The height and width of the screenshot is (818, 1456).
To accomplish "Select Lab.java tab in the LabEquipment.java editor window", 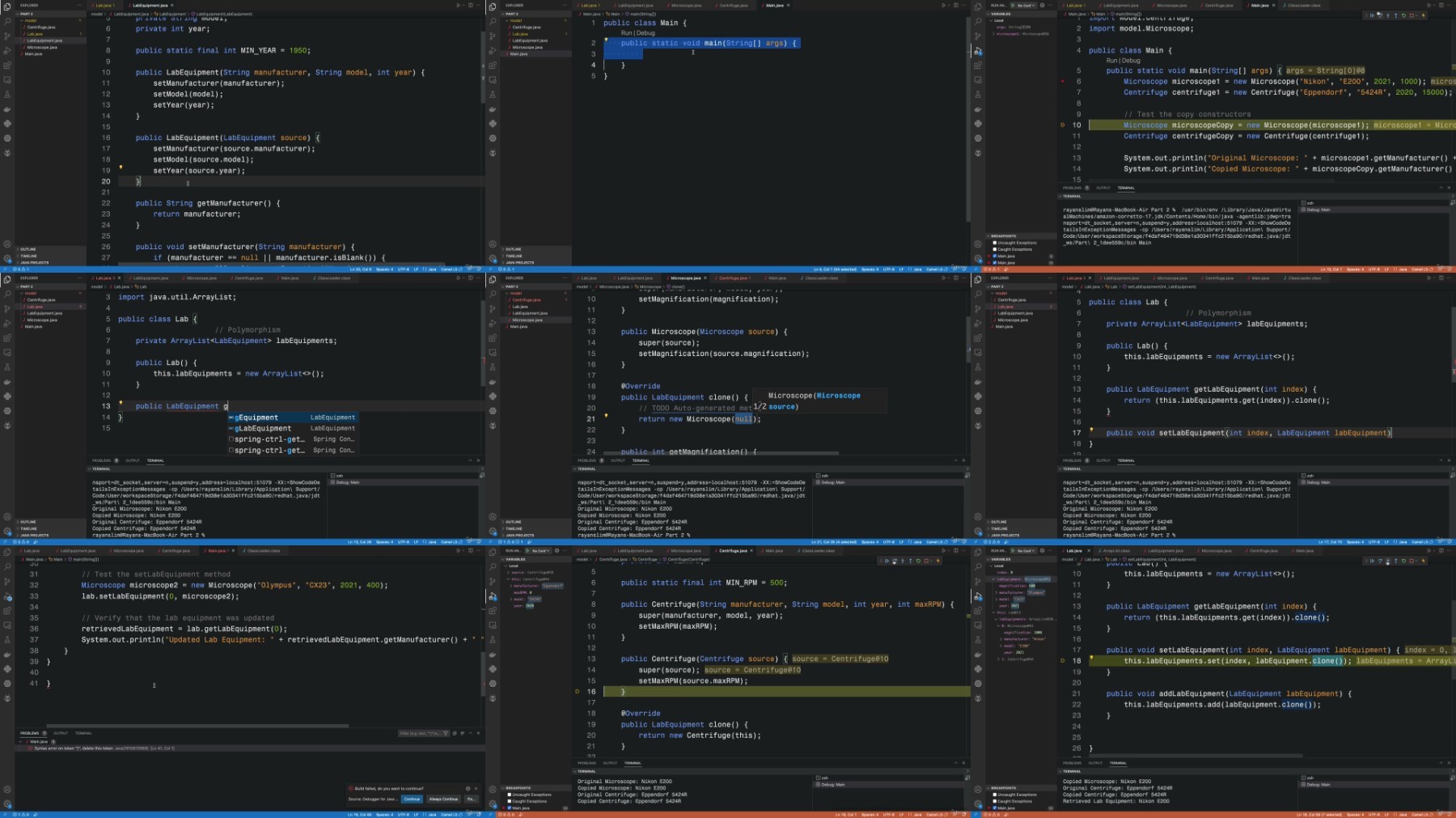I will click(x=104, y=5).
